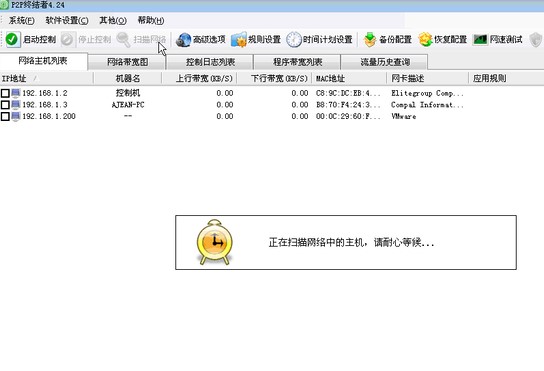Click adapter description Compal Informat...
The image size is (544, 371).
point(427,104)
